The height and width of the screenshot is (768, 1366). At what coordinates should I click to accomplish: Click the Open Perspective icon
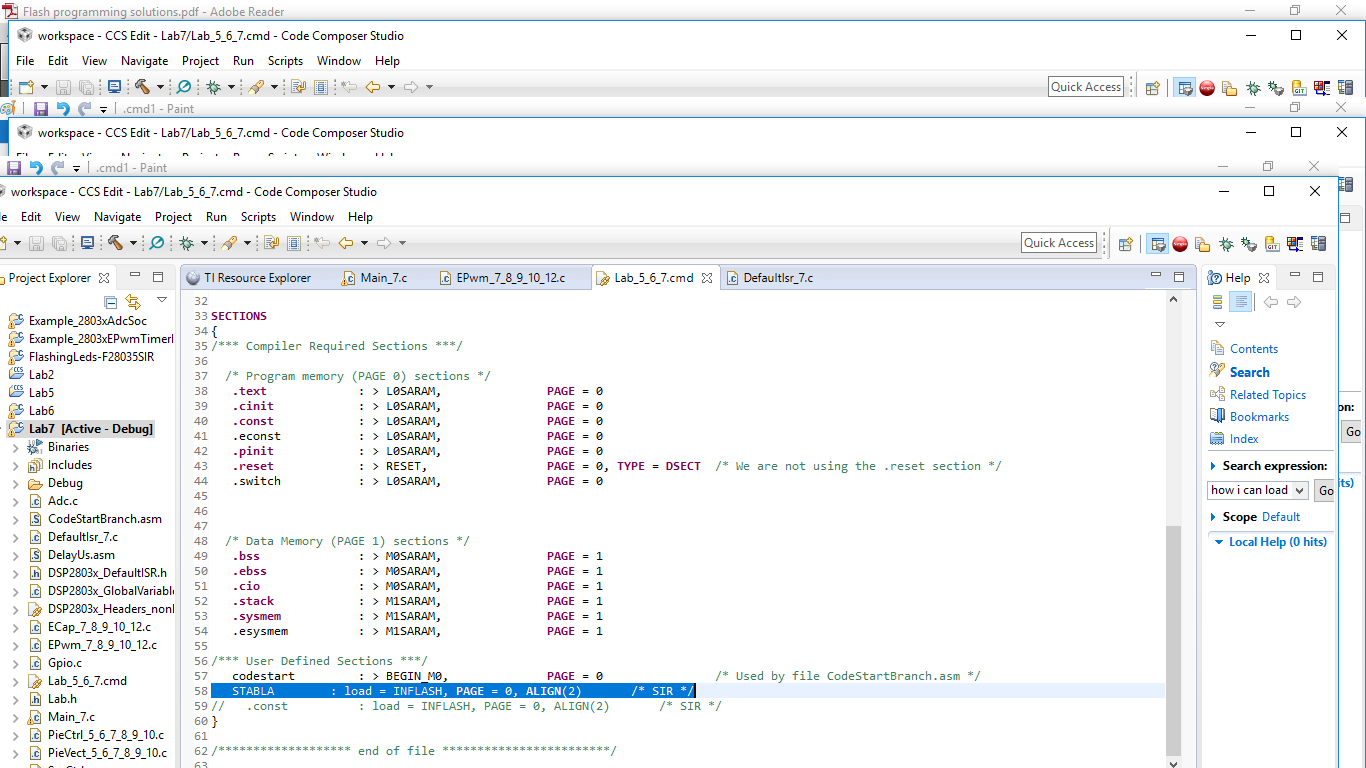click(x=1126, y=244)
